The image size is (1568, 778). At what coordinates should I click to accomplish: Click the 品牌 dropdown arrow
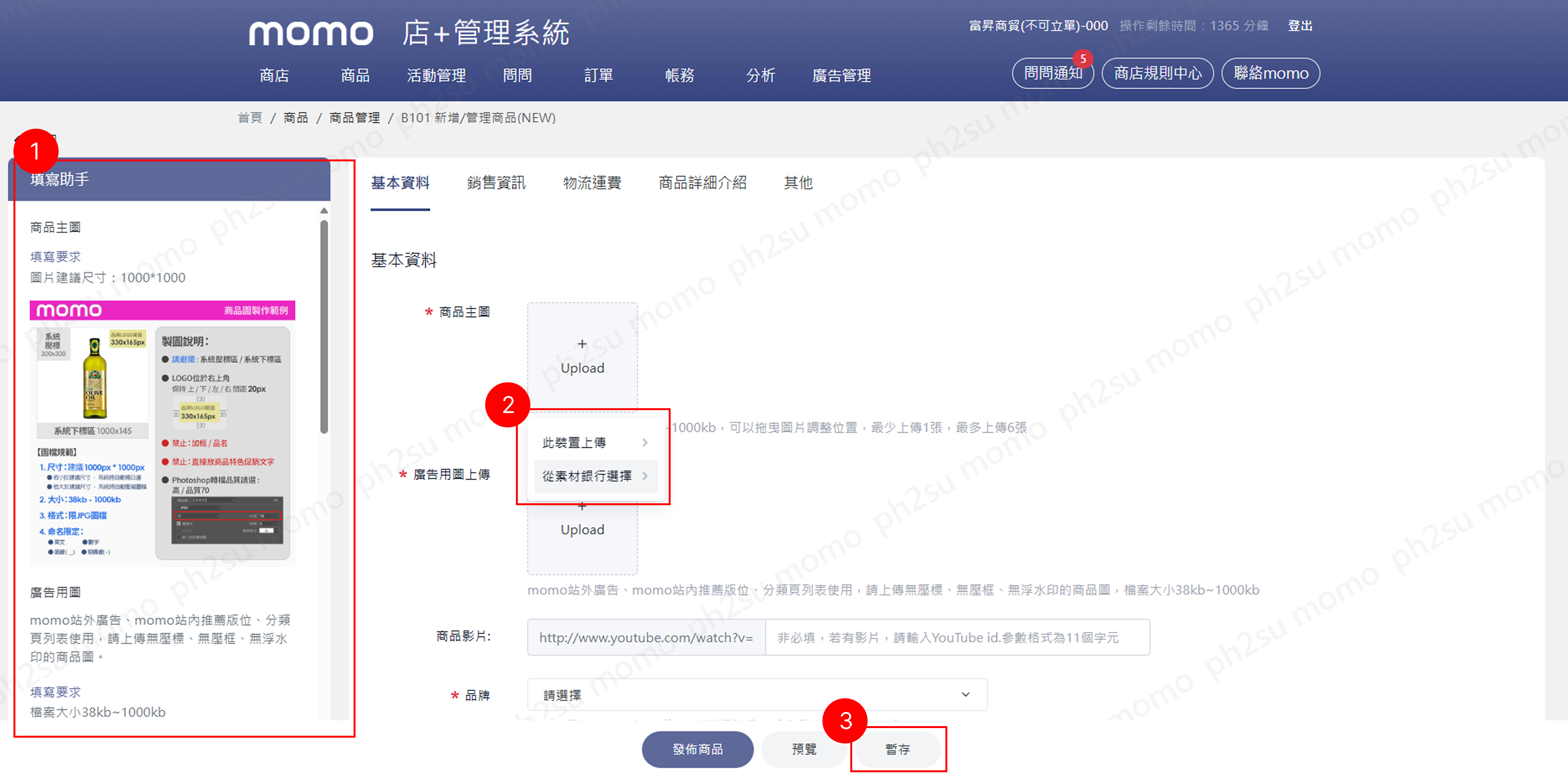[x=965, y=695]
